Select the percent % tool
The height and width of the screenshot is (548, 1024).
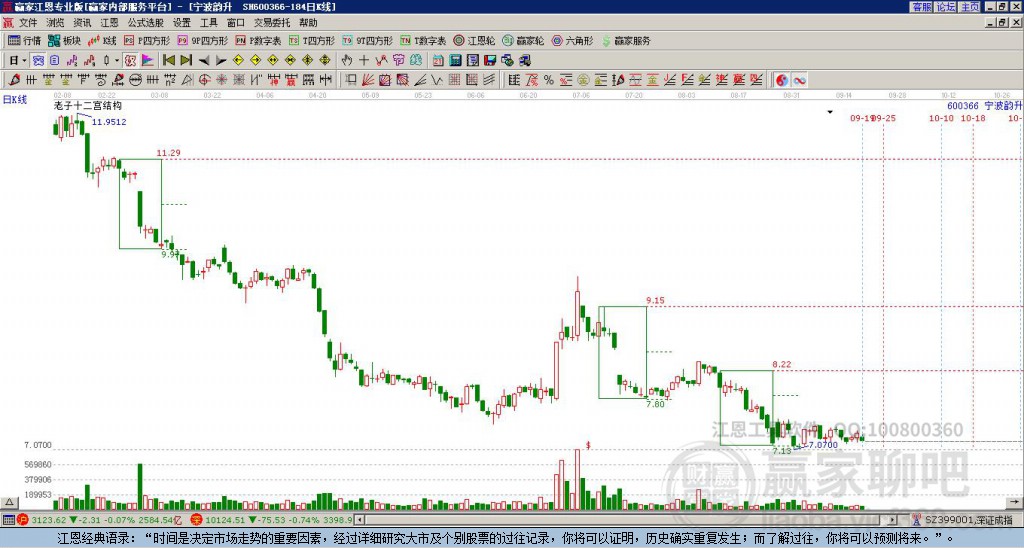pos(549,80)
